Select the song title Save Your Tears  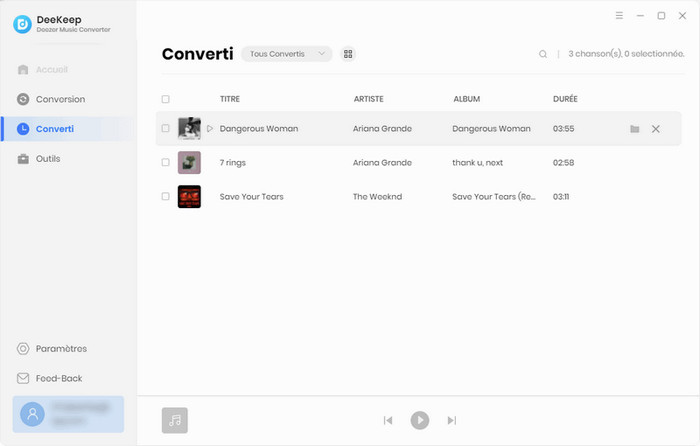[x=251, y=196]
